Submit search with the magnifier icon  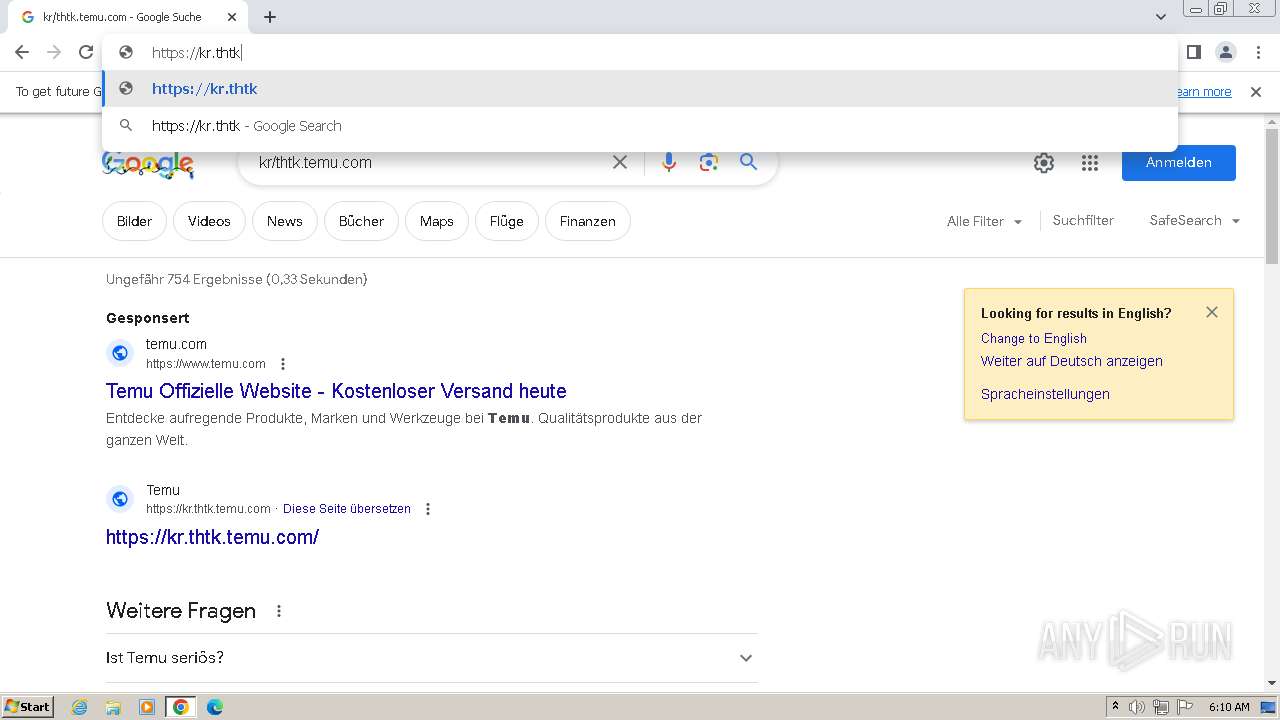pyautogui.click(x=748, y=162)
